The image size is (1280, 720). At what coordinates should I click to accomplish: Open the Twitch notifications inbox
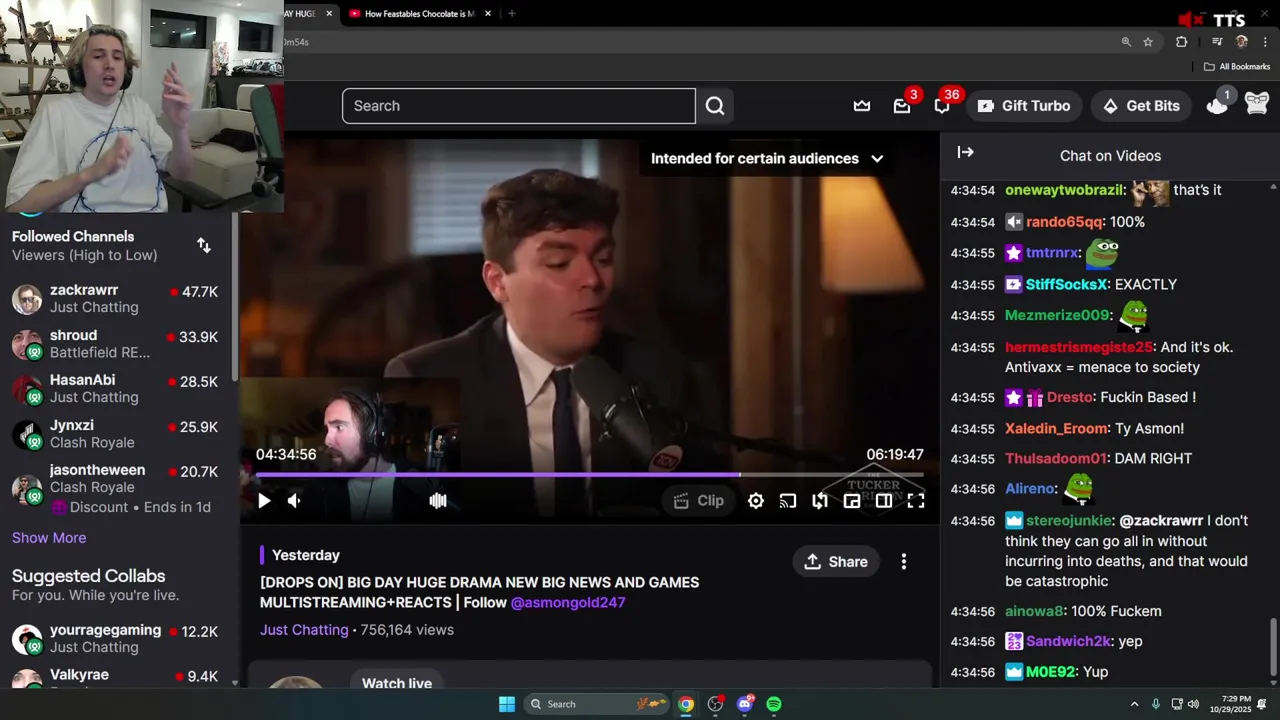902,106
